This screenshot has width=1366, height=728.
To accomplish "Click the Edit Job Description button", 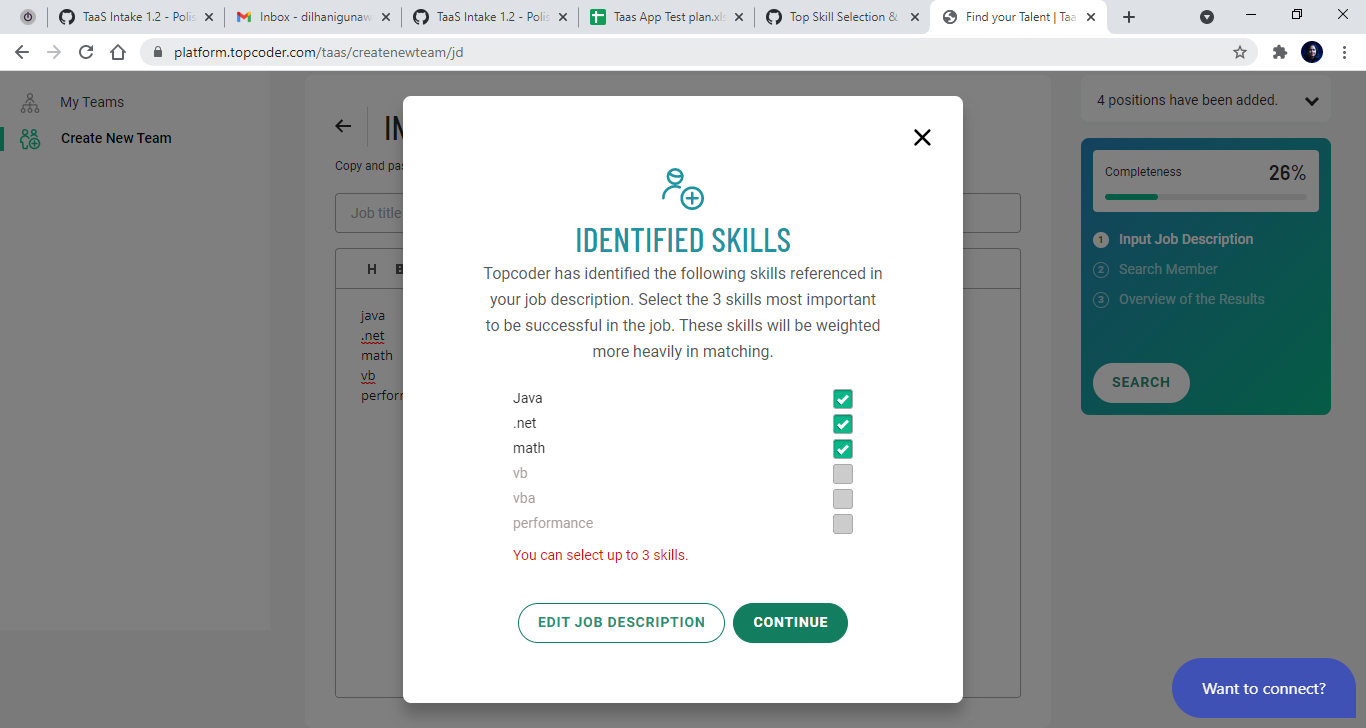I will pyautogui.click(x=621, y=622).
